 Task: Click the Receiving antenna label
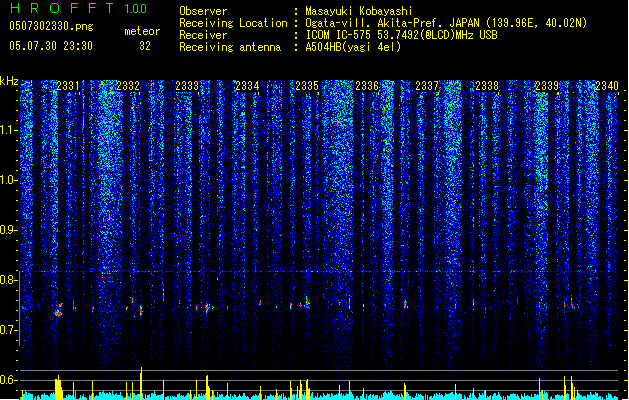coord(230,47)
